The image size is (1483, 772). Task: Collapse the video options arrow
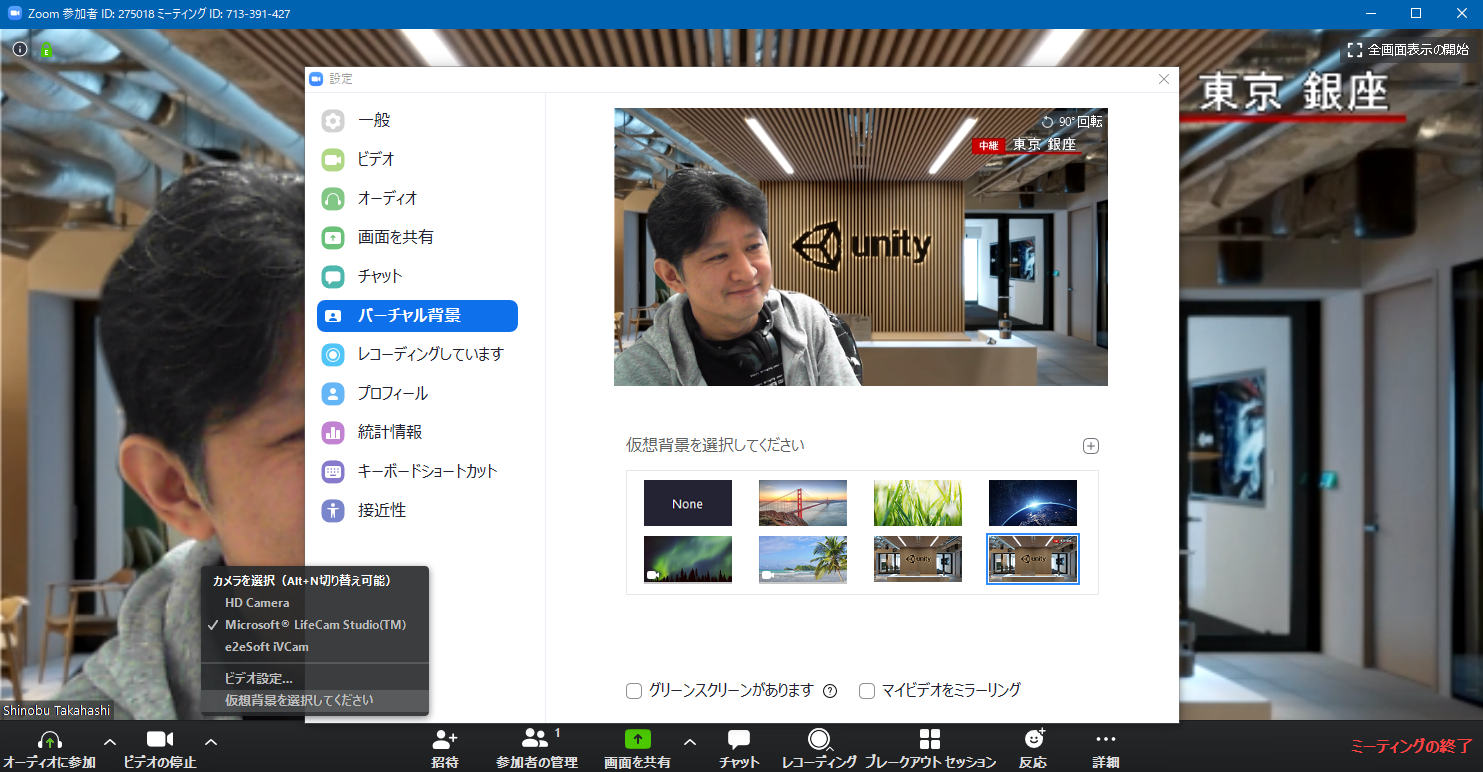211,741
